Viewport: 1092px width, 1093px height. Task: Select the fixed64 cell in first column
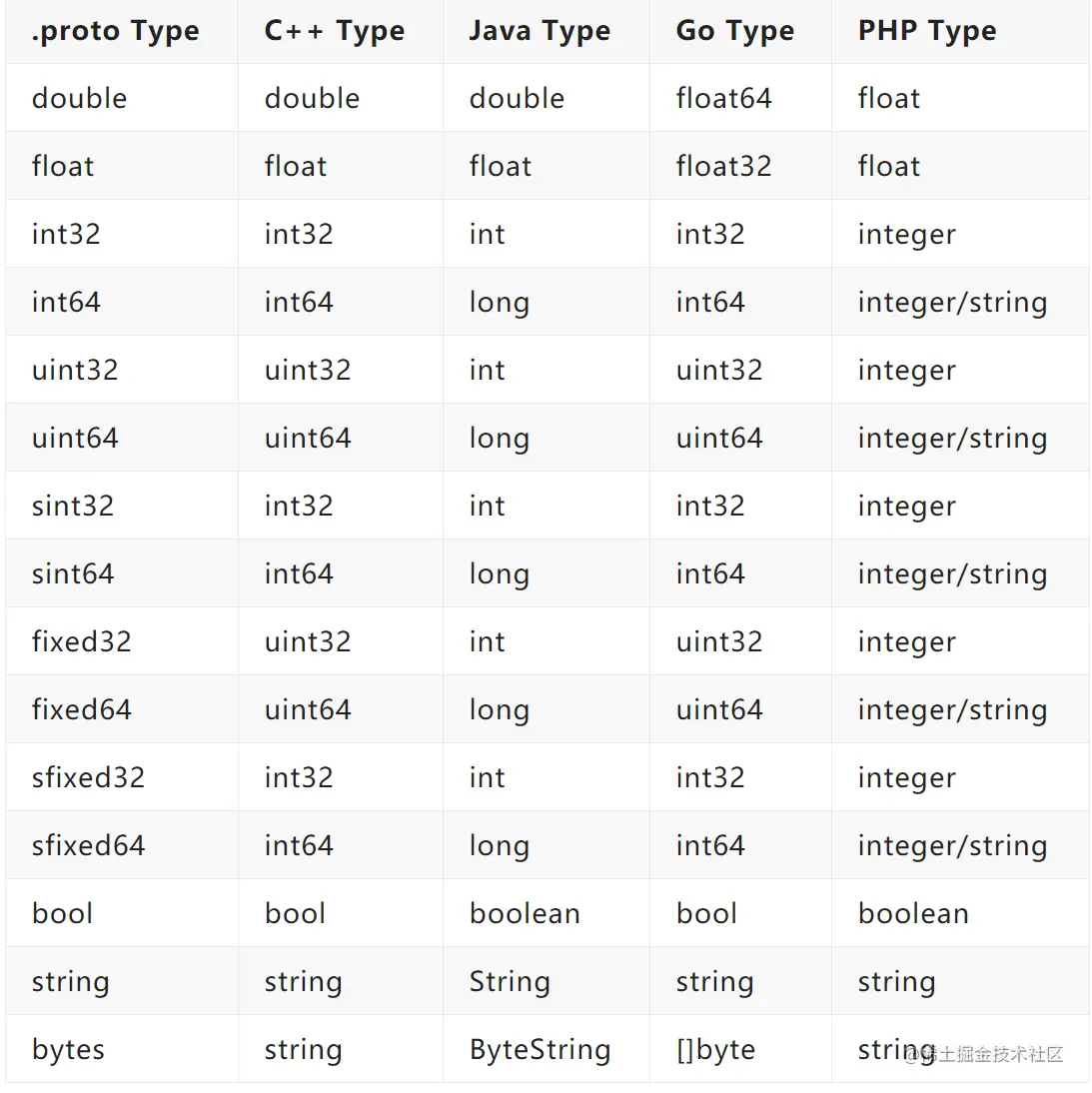(x=81, y=709)
